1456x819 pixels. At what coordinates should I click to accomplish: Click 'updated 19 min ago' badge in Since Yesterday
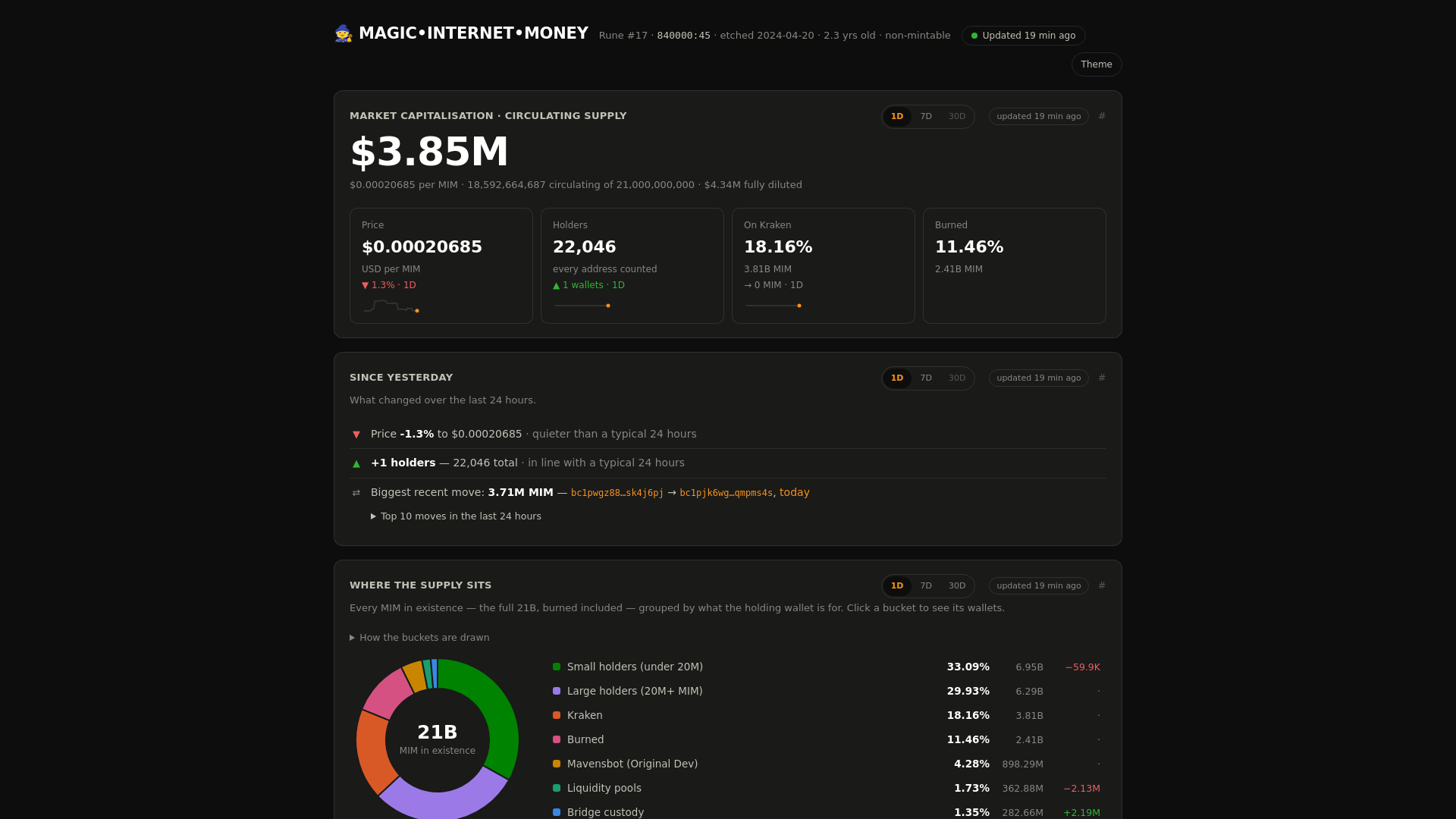pos(1039,378)
